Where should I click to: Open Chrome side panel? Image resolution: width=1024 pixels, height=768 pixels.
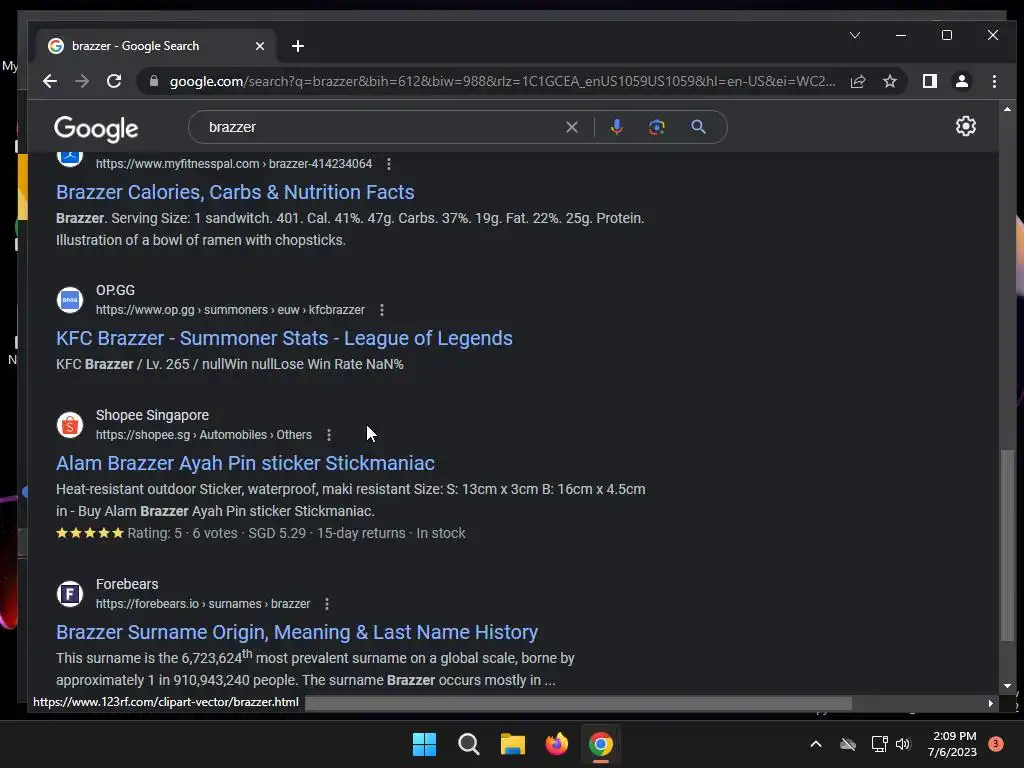[929, 81]
